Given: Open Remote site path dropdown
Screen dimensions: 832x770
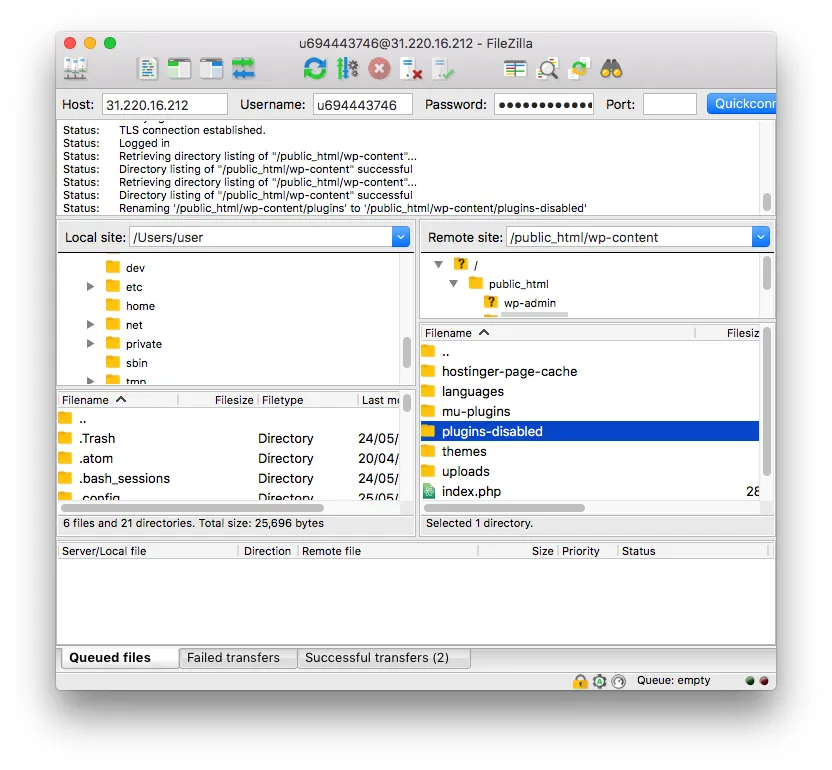Looking at the screenshot, I should pos(760,237).
